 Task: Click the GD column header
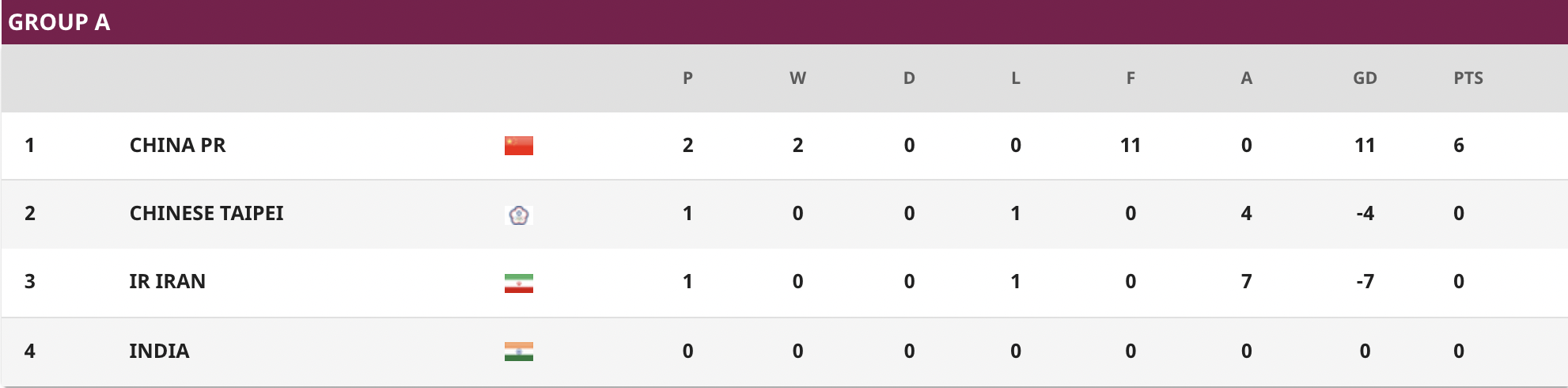pyautogui.click(x=1365, y=78)
